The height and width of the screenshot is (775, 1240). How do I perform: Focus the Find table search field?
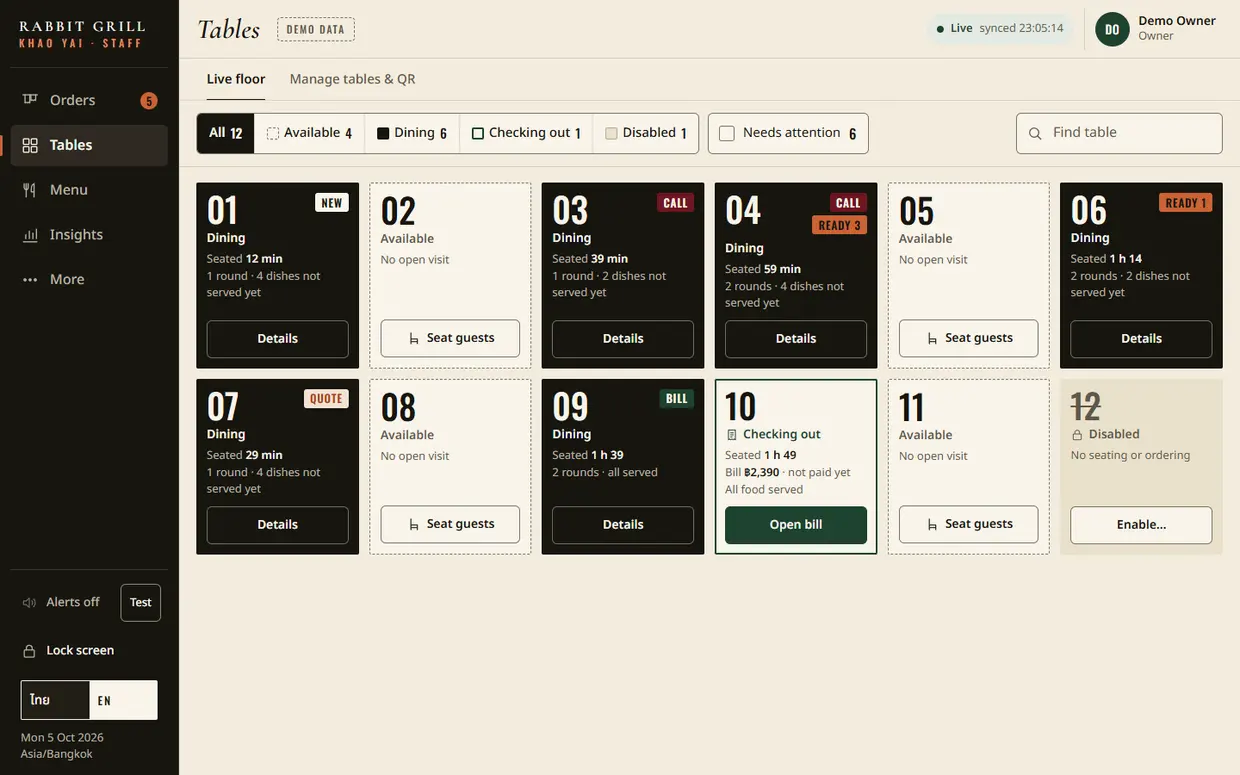pyautogui.click(x=1119, y=133)
